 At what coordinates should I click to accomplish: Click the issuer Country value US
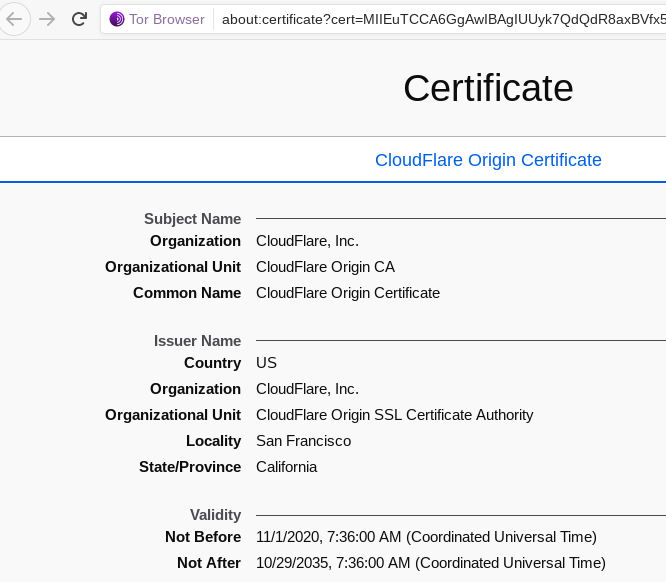266,363
